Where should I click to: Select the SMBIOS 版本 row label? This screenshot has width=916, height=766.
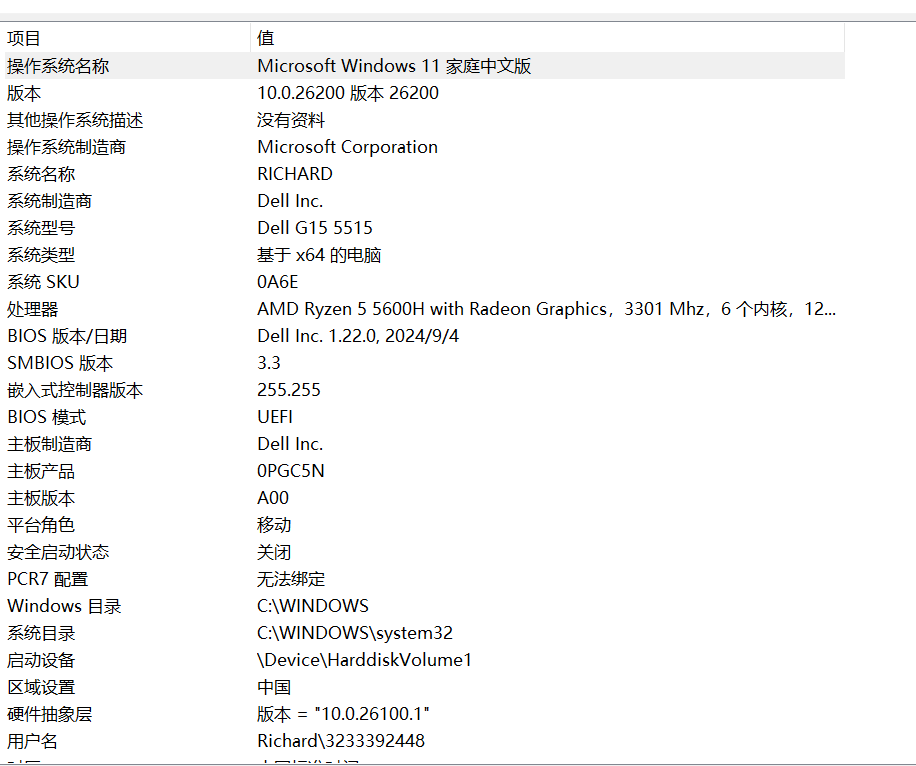[x=60, y=363]
